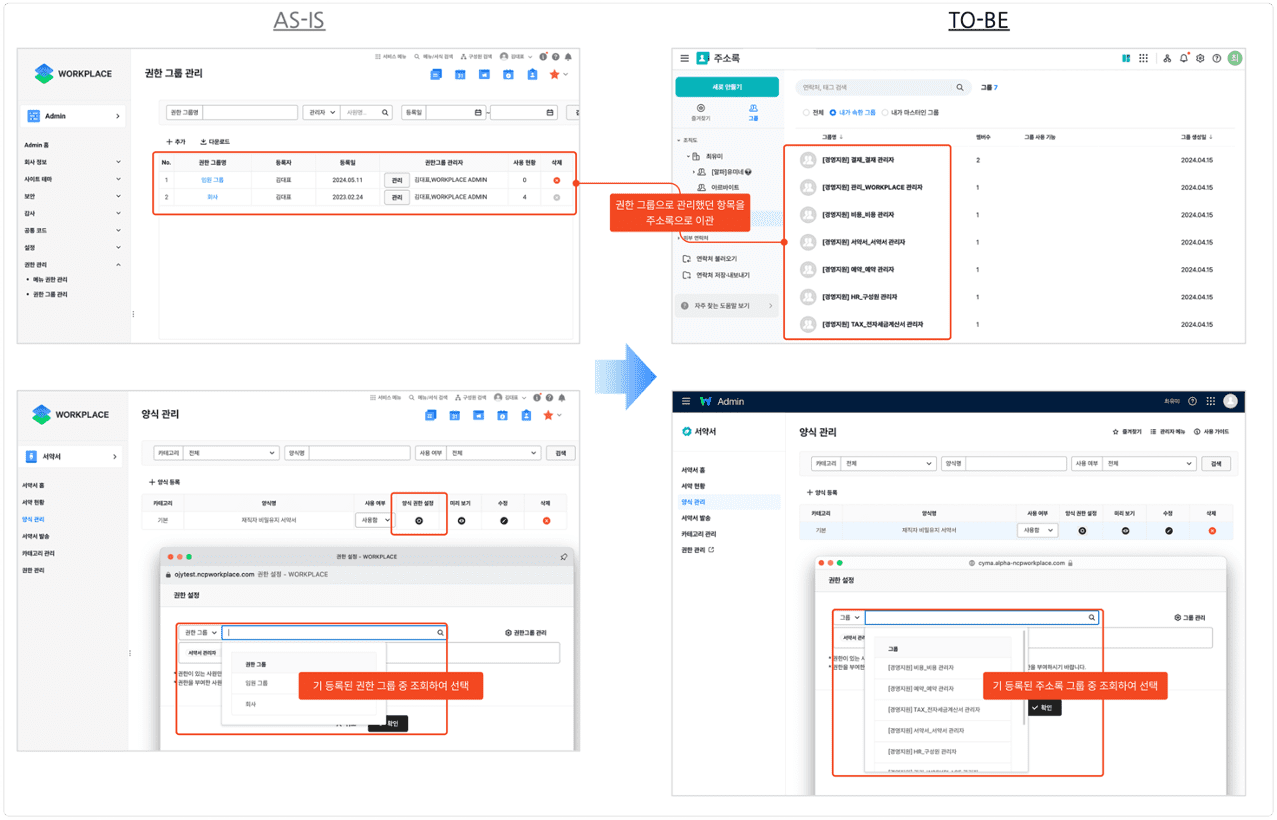Open the 관리자 dropdown in search filters

(321, 113)
